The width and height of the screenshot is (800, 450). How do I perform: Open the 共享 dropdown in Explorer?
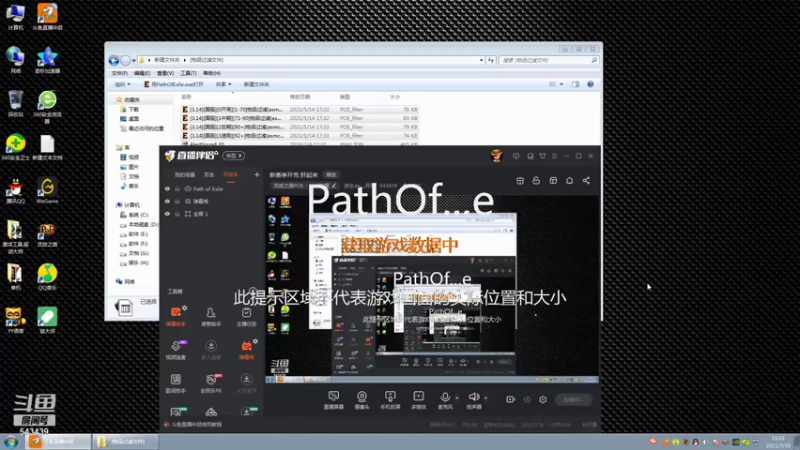tap(223, 84)
